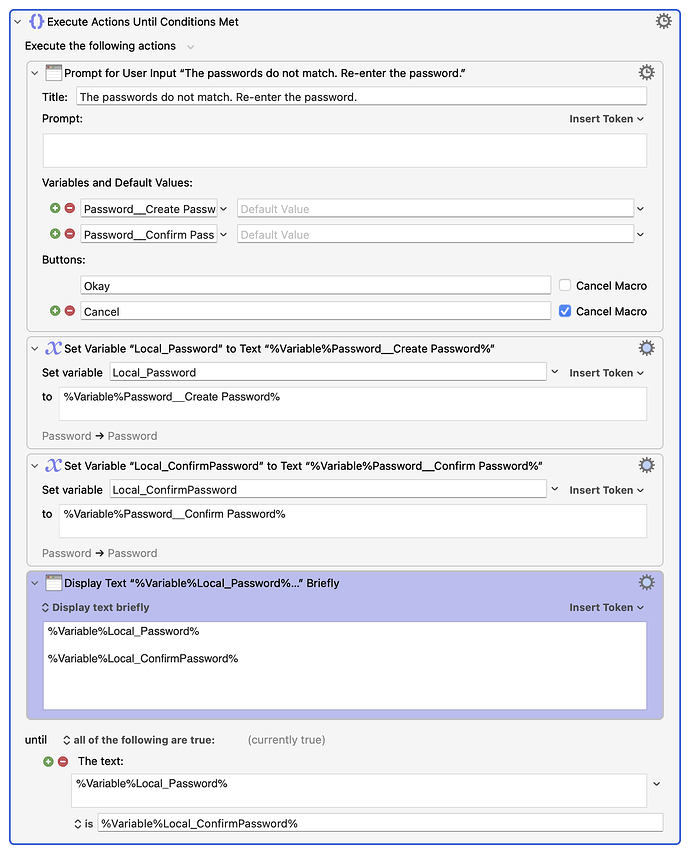Change 'all of the following are true' selector

click(x=139, y=740)
